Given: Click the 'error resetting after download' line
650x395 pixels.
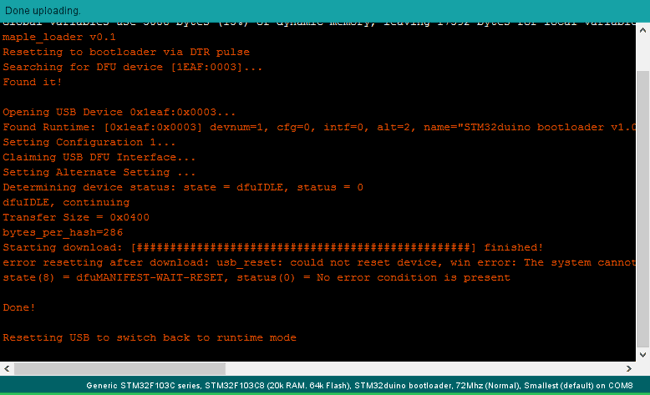Looking at the screenshot, I should pyautogui.click(x=319, y=263).
